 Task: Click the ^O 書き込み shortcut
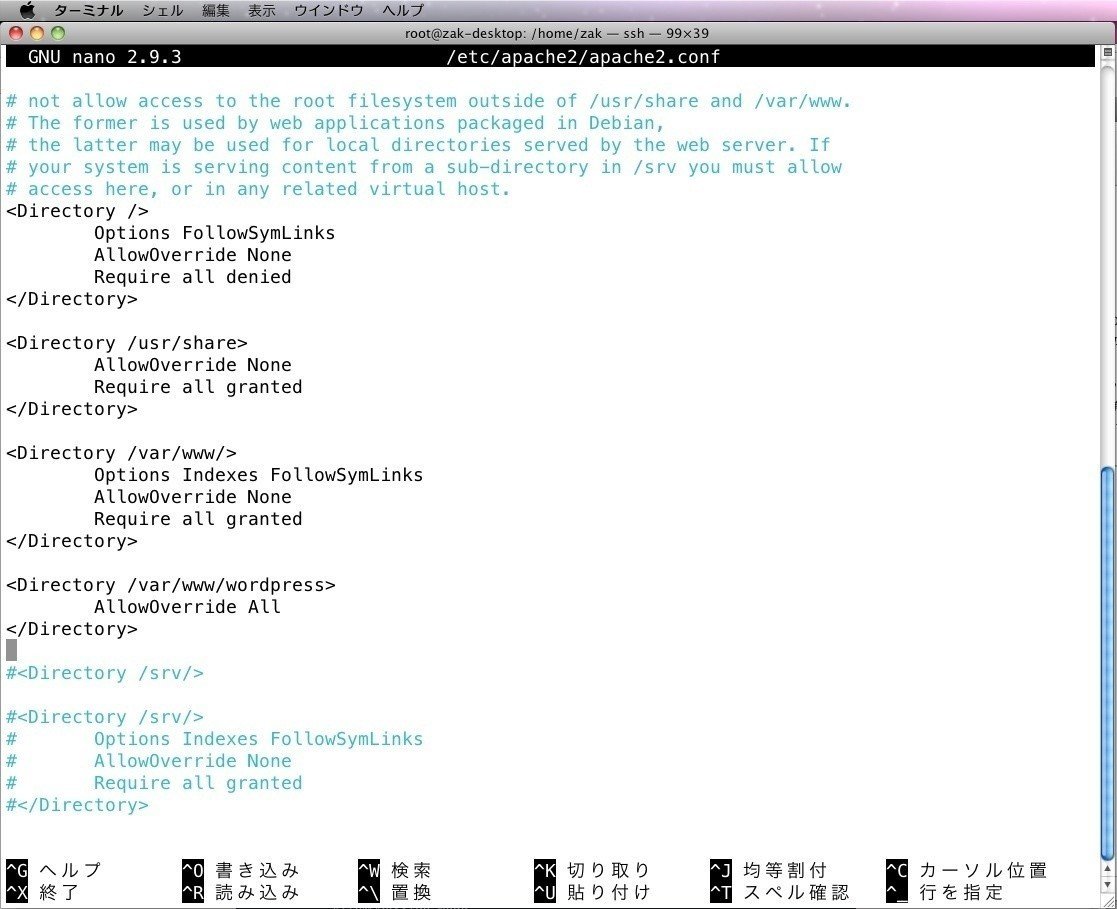241,870
